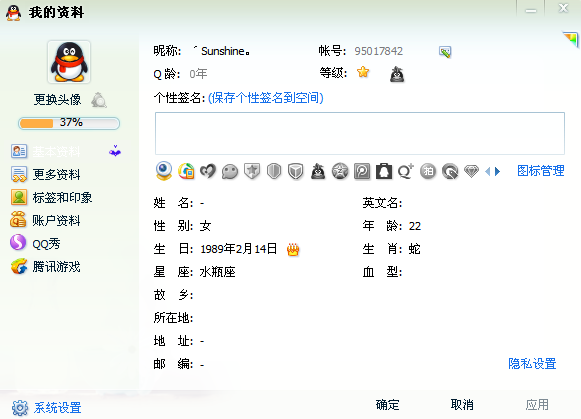Click the webcam service icon
Screen dimensions: 581x419
(x=164, y=171)
